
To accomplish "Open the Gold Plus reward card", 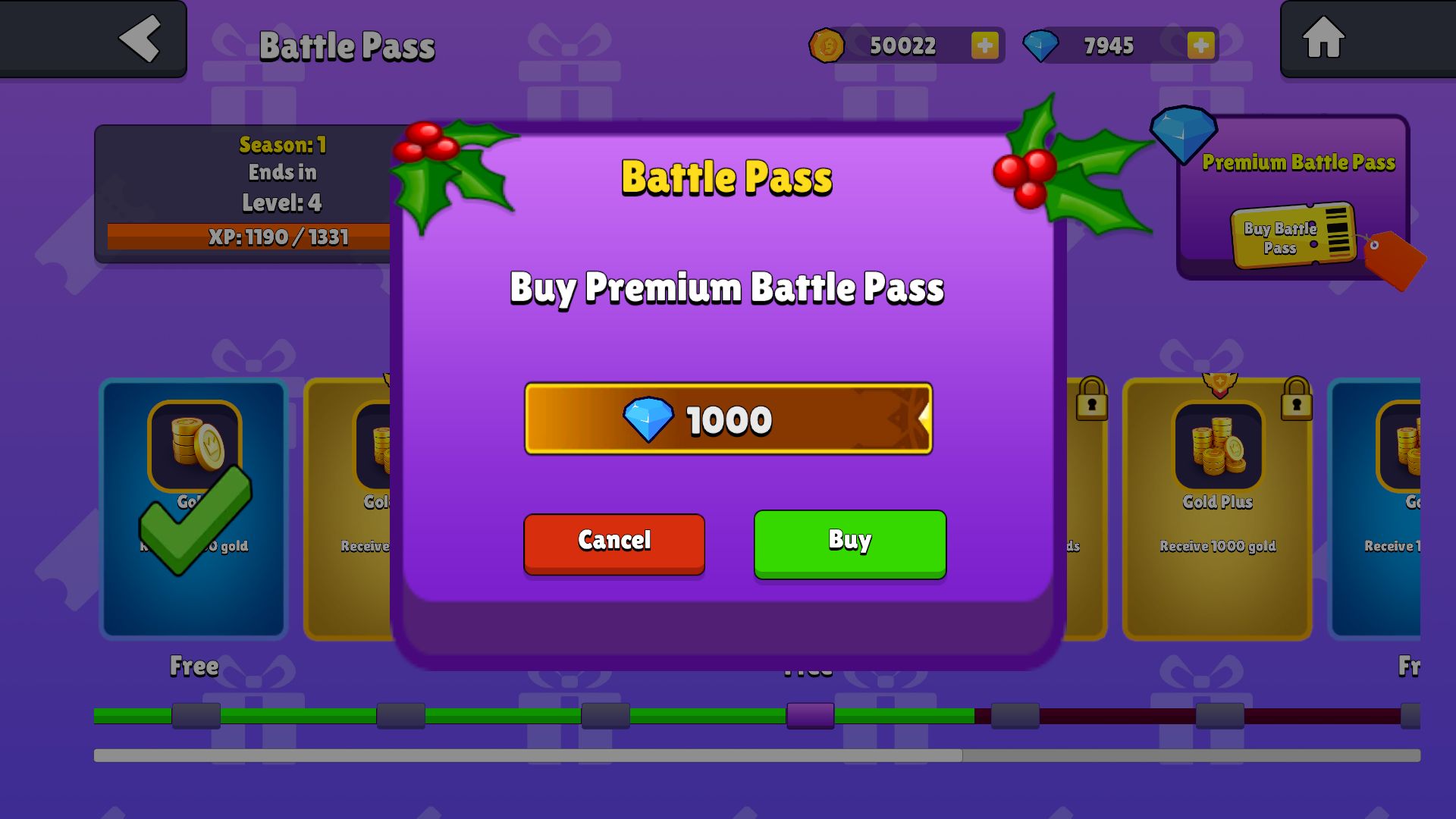I will tap(1217, 509).
